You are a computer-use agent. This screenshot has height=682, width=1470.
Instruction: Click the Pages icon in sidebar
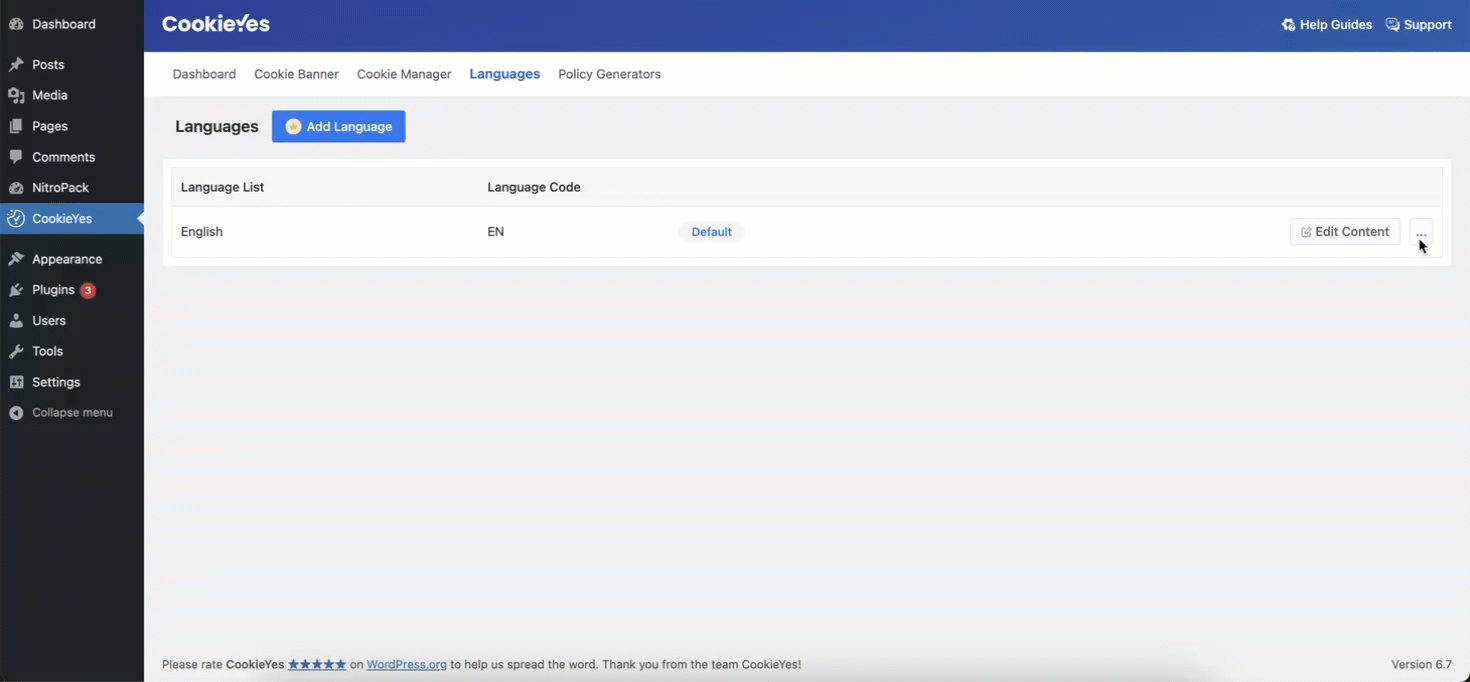pyautogui.click(x=16, y=127)
